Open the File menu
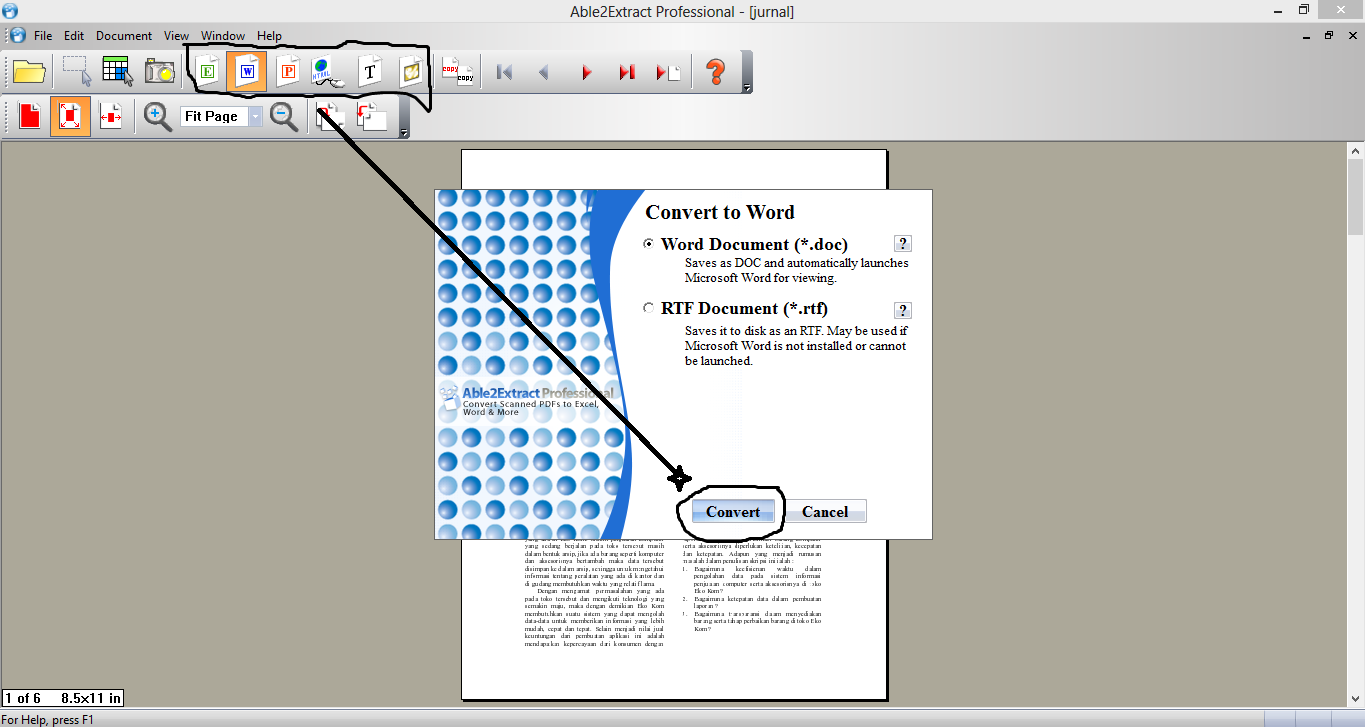This screenshot has height=727, width=1365. [43, 35]
